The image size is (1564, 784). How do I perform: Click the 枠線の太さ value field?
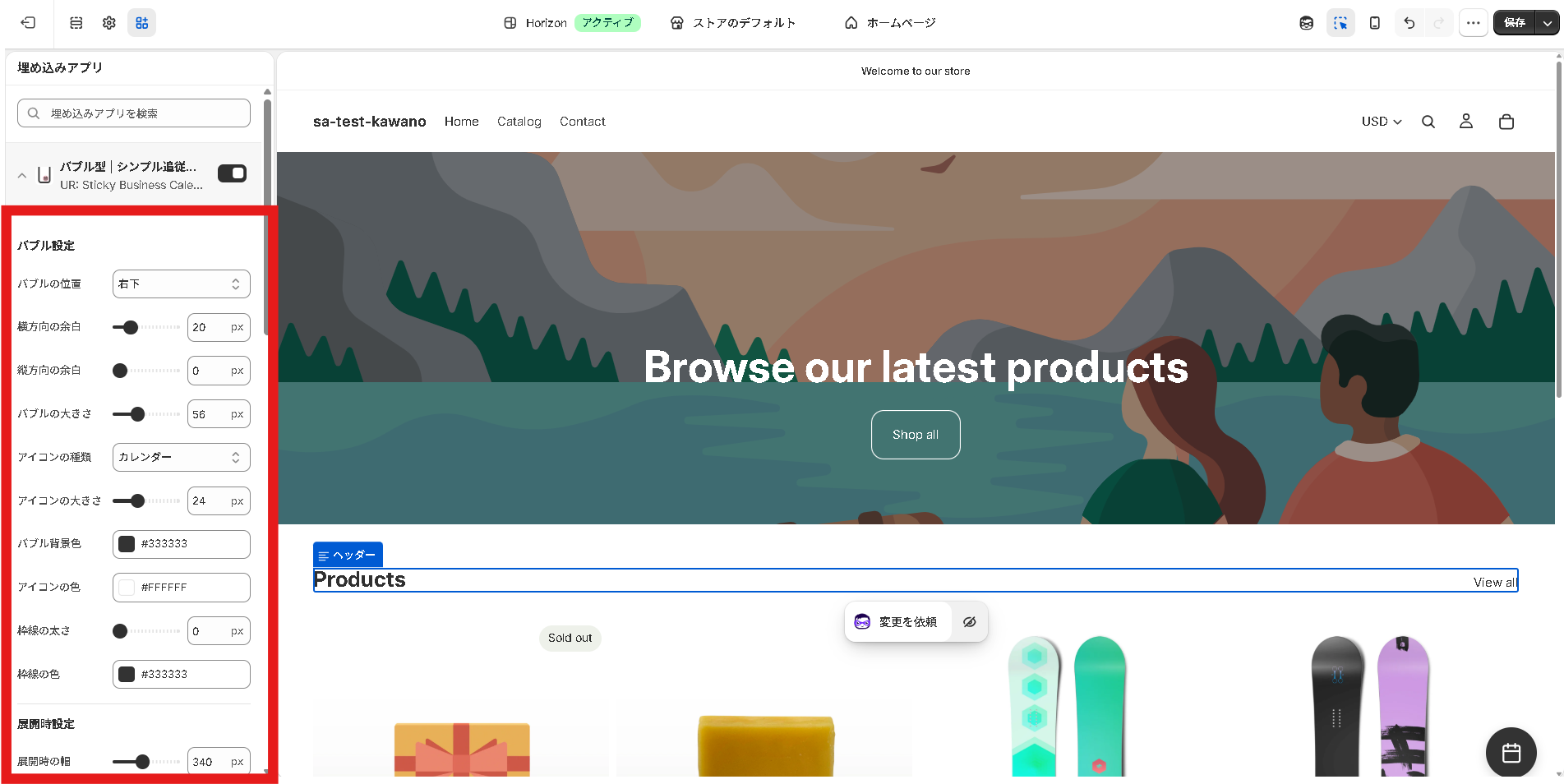tap(219, 631)
